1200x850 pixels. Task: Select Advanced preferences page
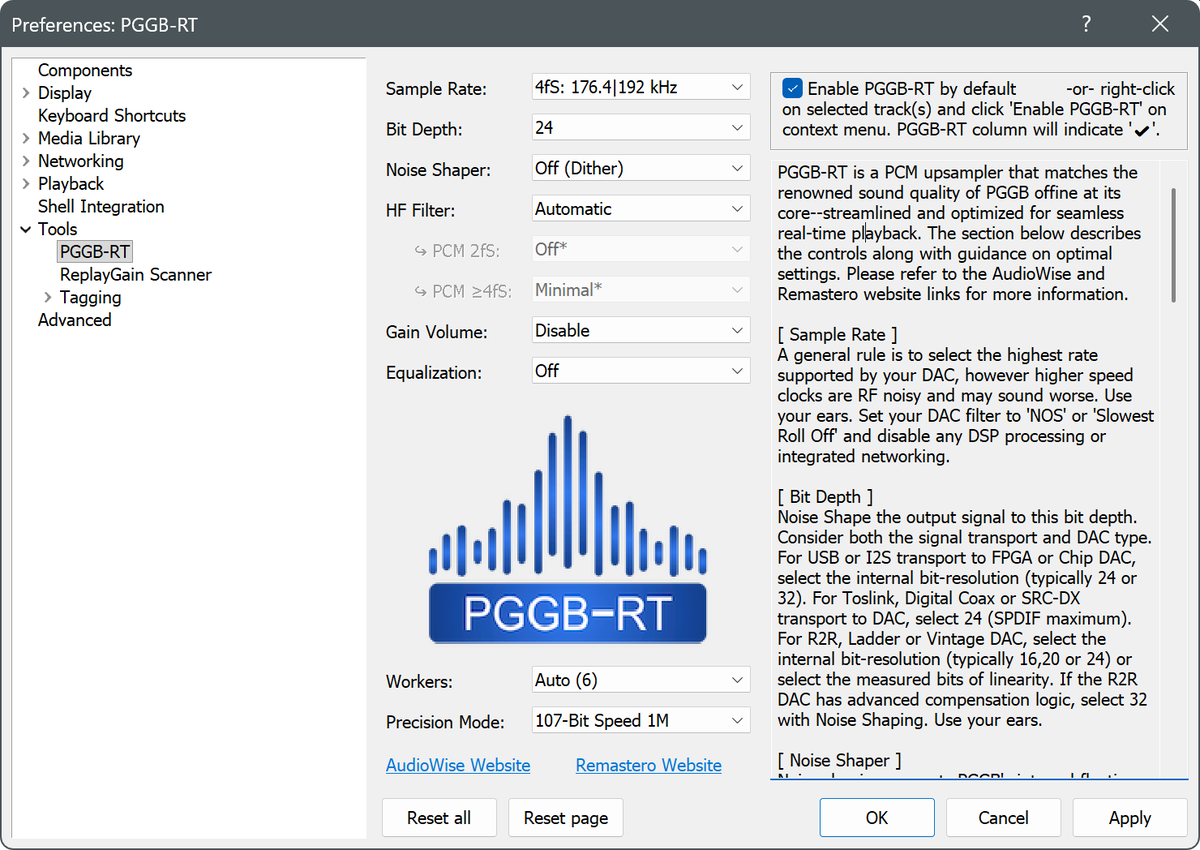tap(75, 320)
